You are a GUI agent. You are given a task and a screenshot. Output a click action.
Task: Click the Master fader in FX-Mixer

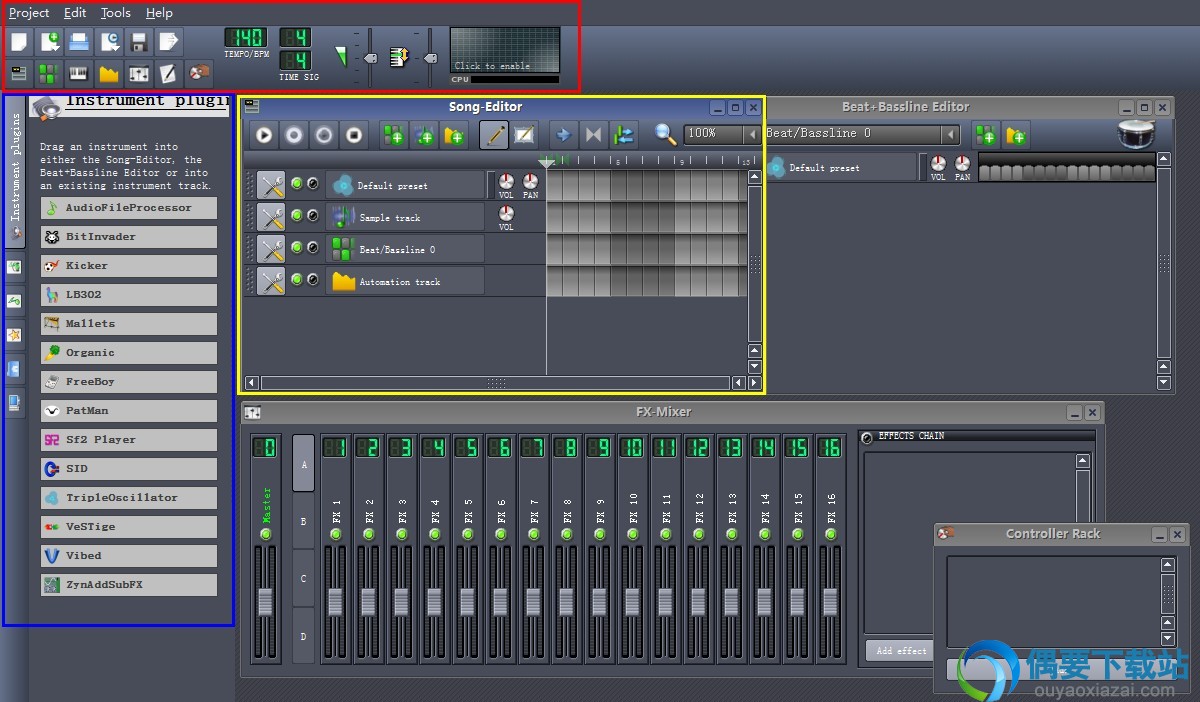(x=265, y=602)
